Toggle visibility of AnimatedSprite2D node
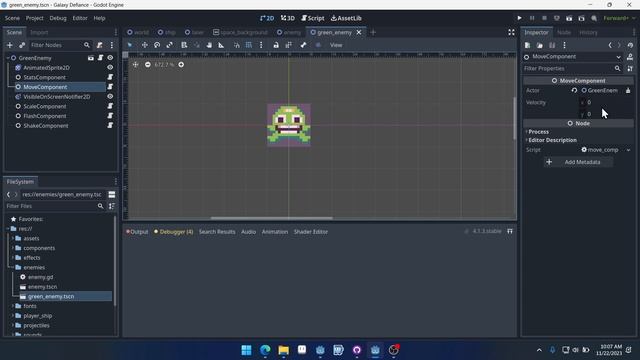Image resolution: width=640 pixels, height=360 pixels. coord(110,67)
